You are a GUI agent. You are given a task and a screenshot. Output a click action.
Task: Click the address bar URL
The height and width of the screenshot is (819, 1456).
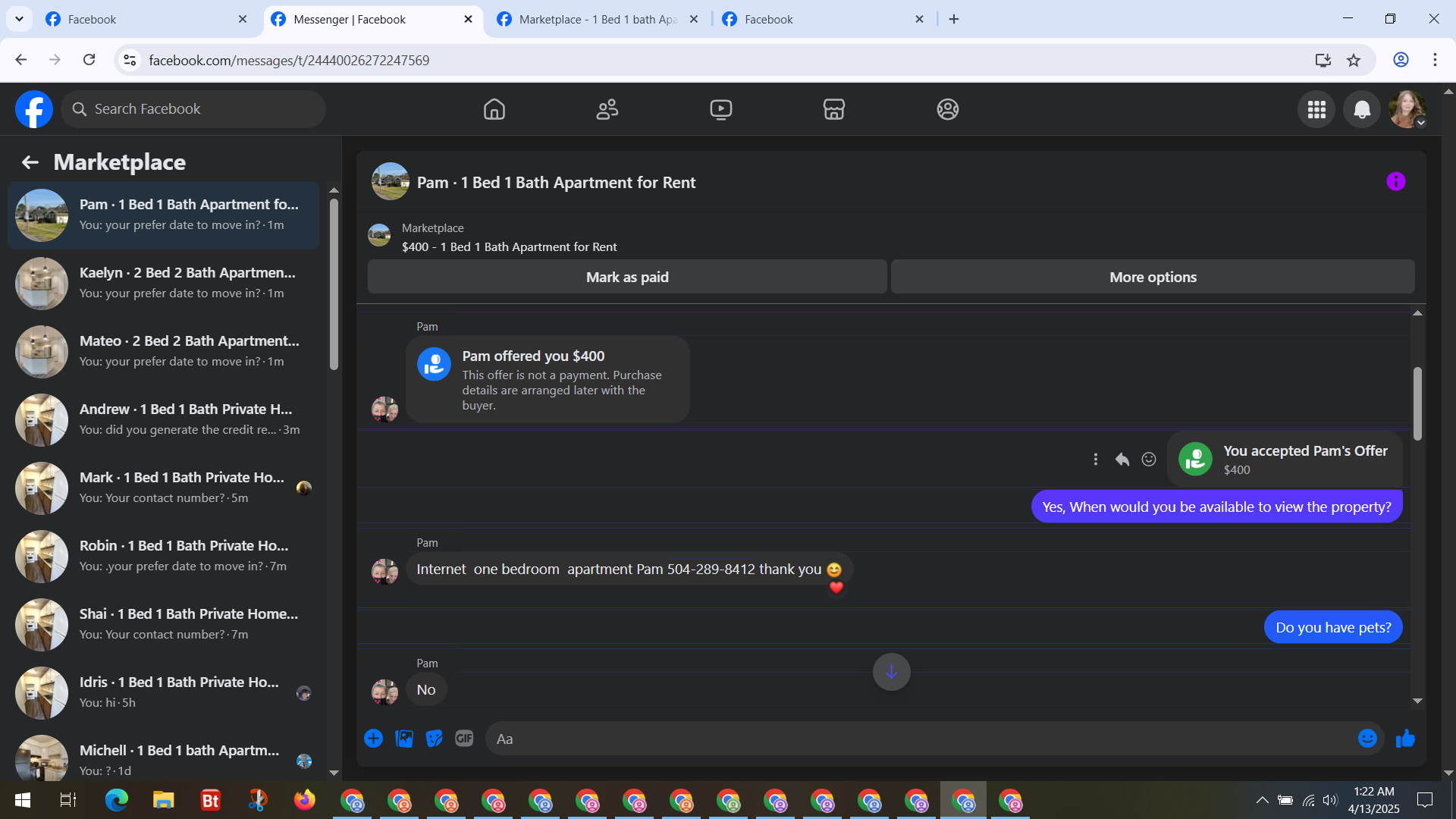pyautogui.click(x=289, y=60)
